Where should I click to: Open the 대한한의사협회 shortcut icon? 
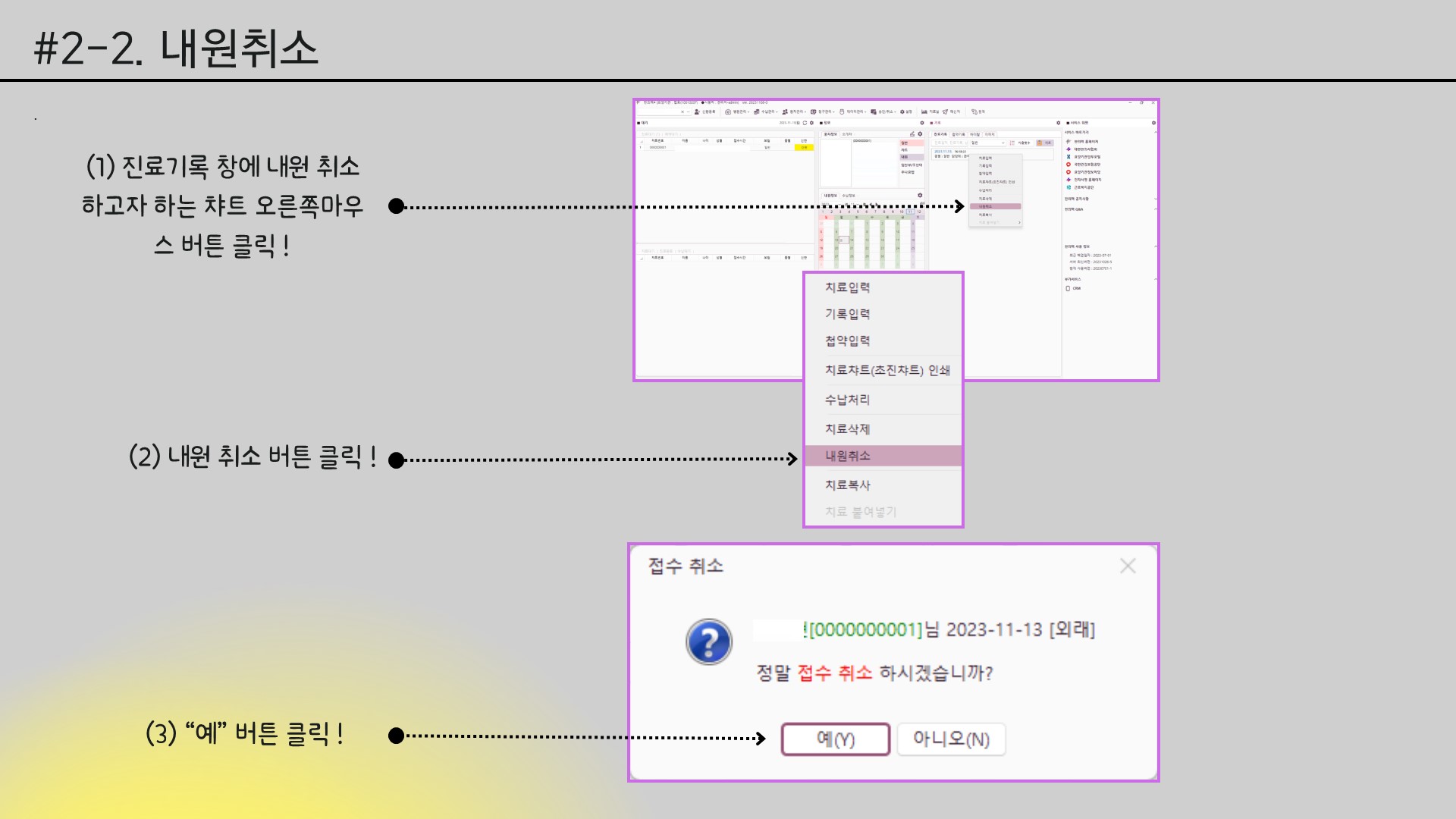(1068, 149)
